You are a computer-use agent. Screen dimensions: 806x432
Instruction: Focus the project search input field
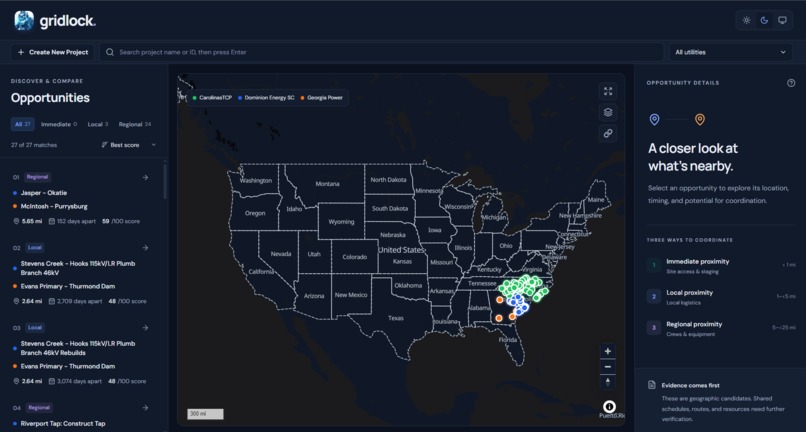pos(381,52)
